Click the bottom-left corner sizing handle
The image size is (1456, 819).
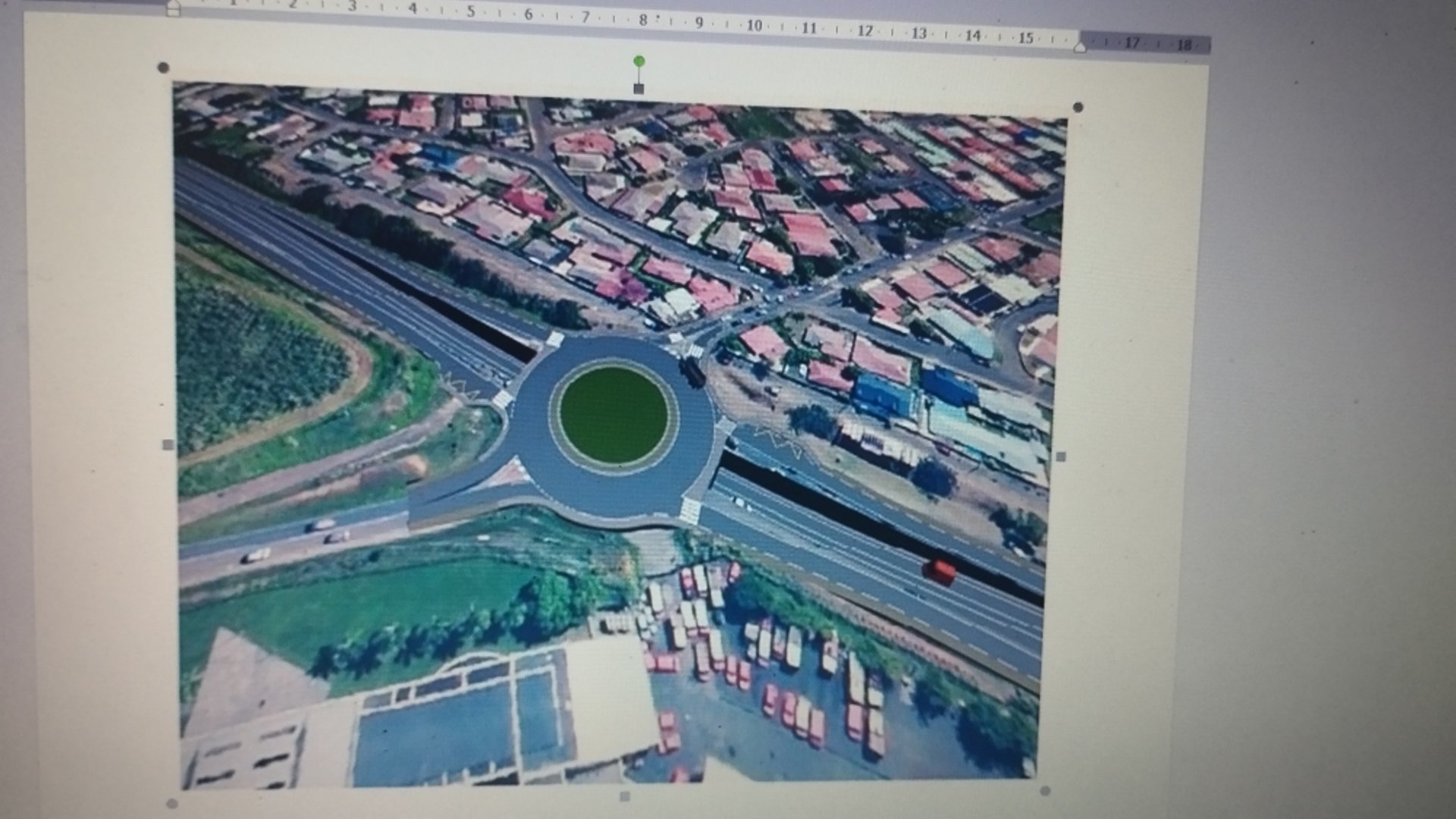[171, 803]
